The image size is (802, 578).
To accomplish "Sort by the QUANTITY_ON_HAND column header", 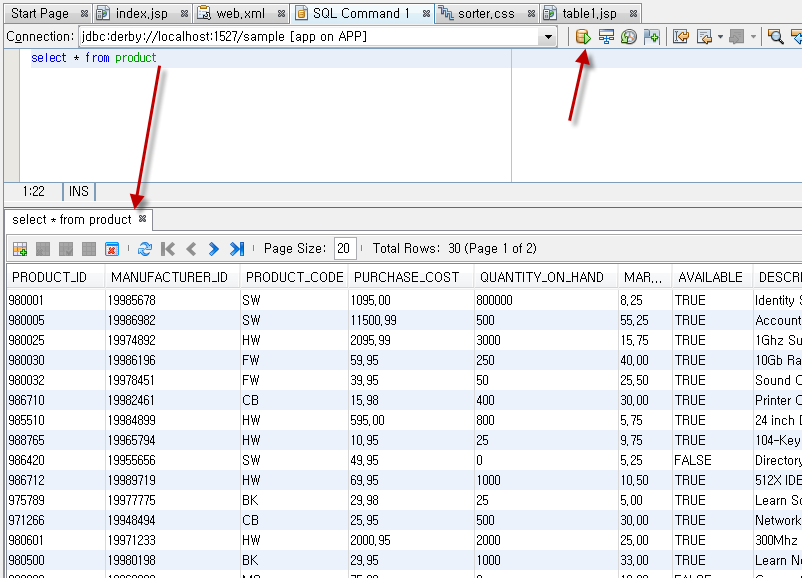I will coord(546,277).
